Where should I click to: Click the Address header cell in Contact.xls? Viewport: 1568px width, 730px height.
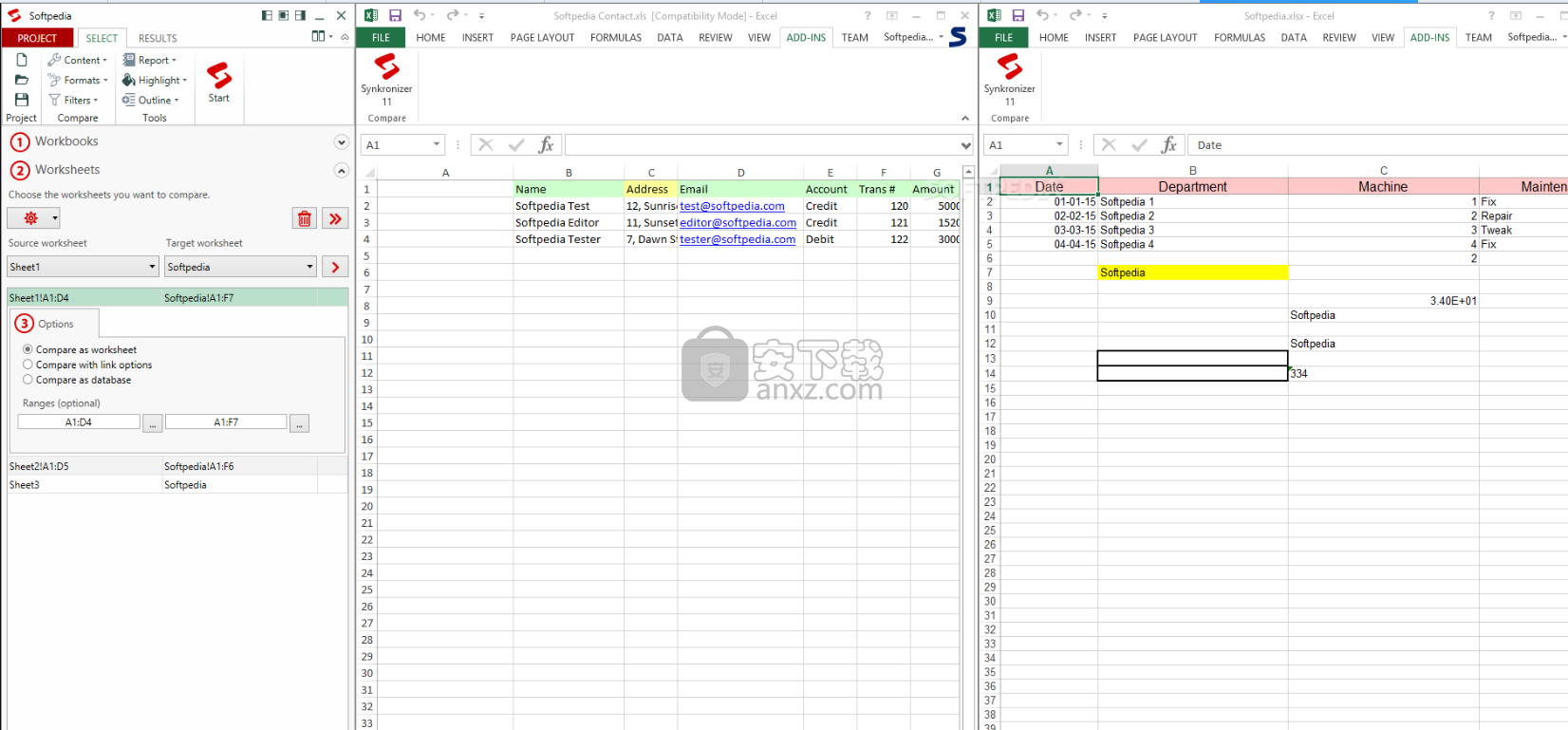click(x=650, y=189)
